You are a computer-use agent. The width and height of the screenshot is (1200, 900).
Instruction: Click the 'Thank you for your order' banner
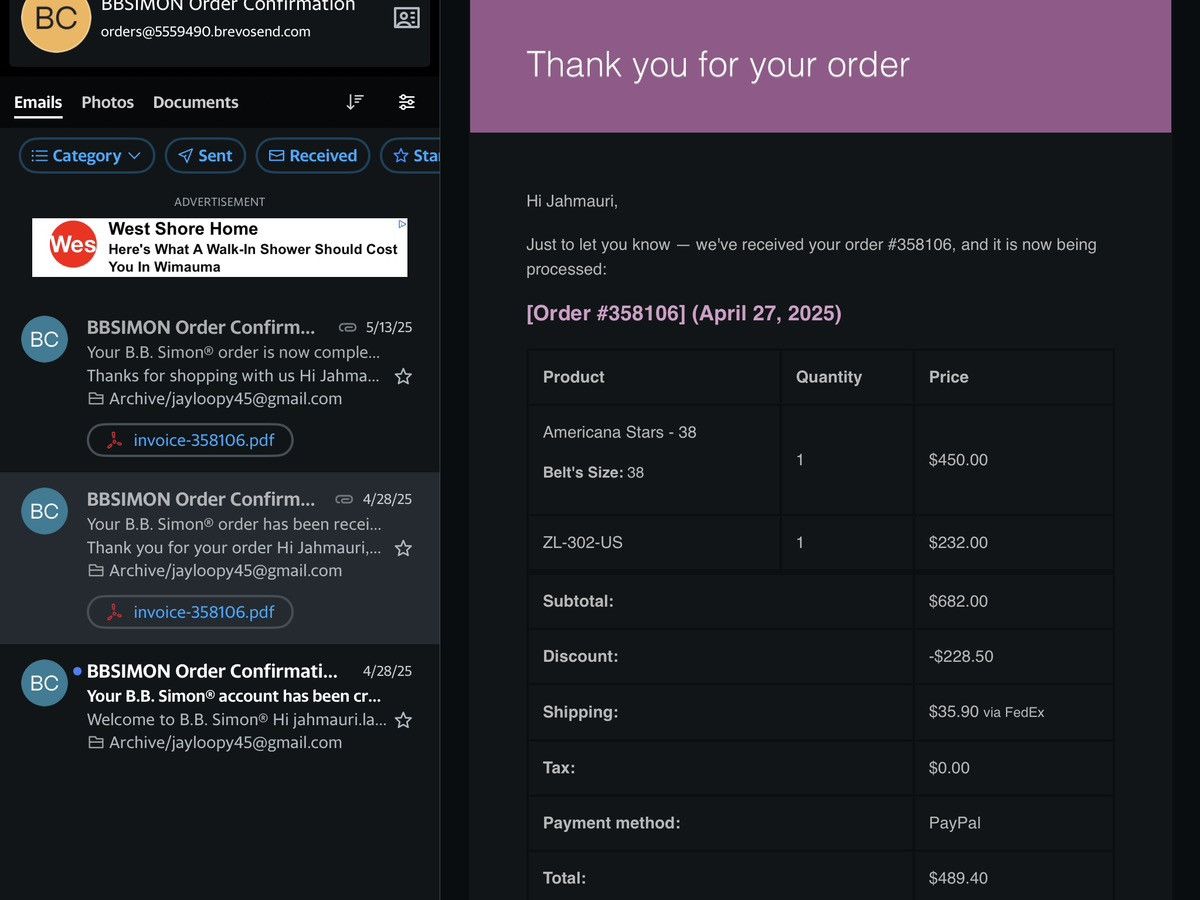(x=820, y=66)
